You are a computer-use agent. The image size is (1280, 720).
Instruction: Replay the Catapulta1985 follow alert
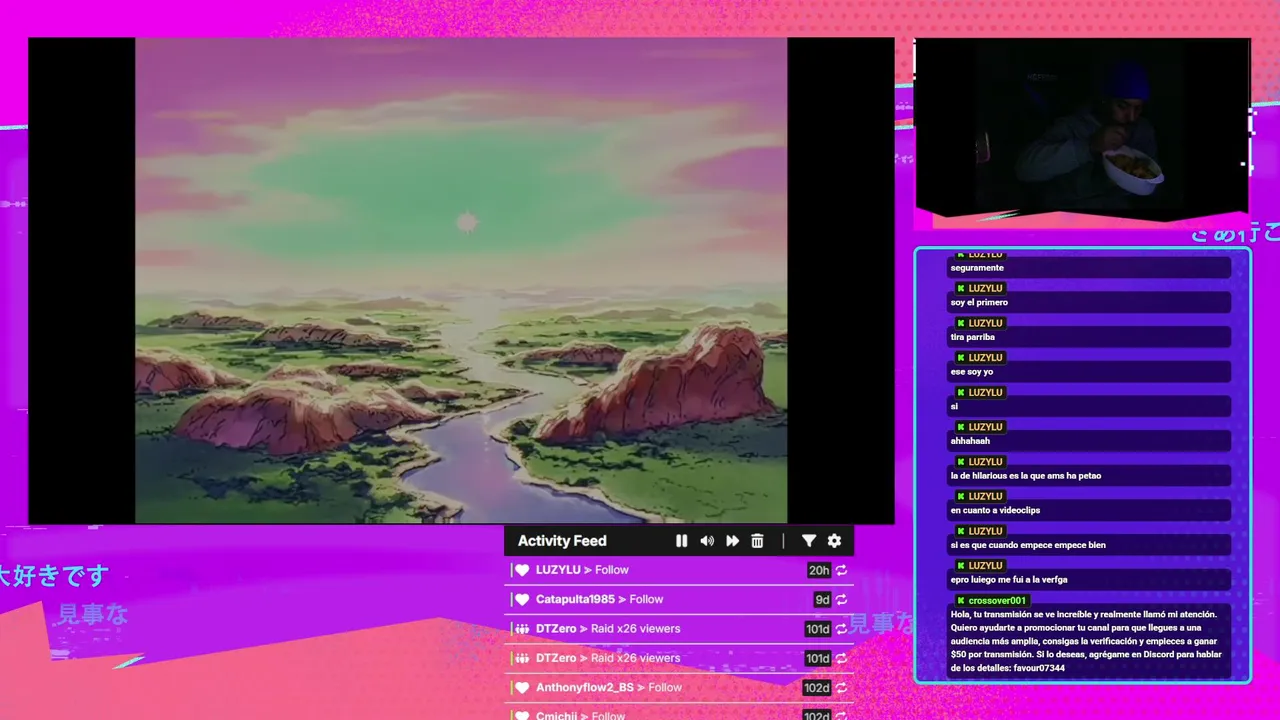click(842, 599)
